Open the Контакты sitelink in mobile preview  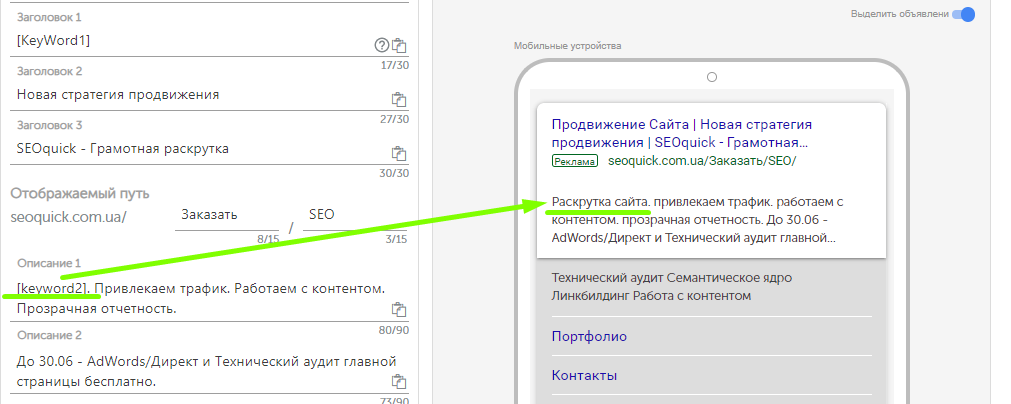click(584, 376)
